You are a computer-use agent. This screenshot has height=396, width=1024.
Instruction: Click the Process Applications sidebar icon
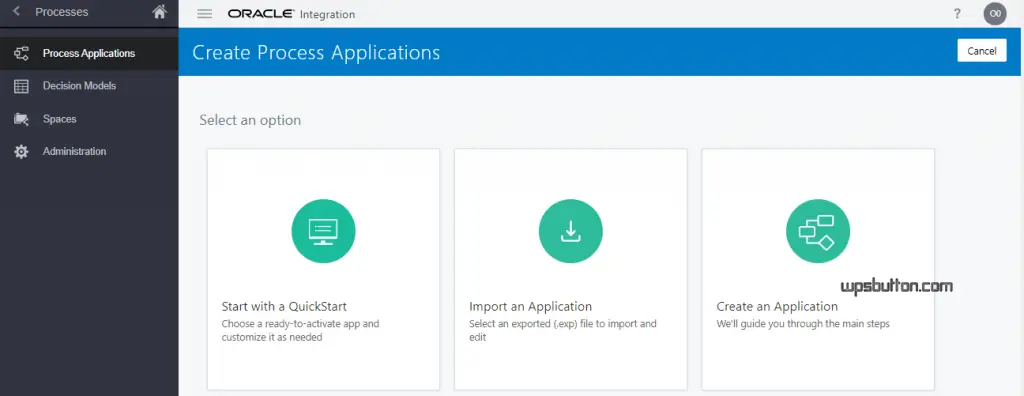point(22,54)
